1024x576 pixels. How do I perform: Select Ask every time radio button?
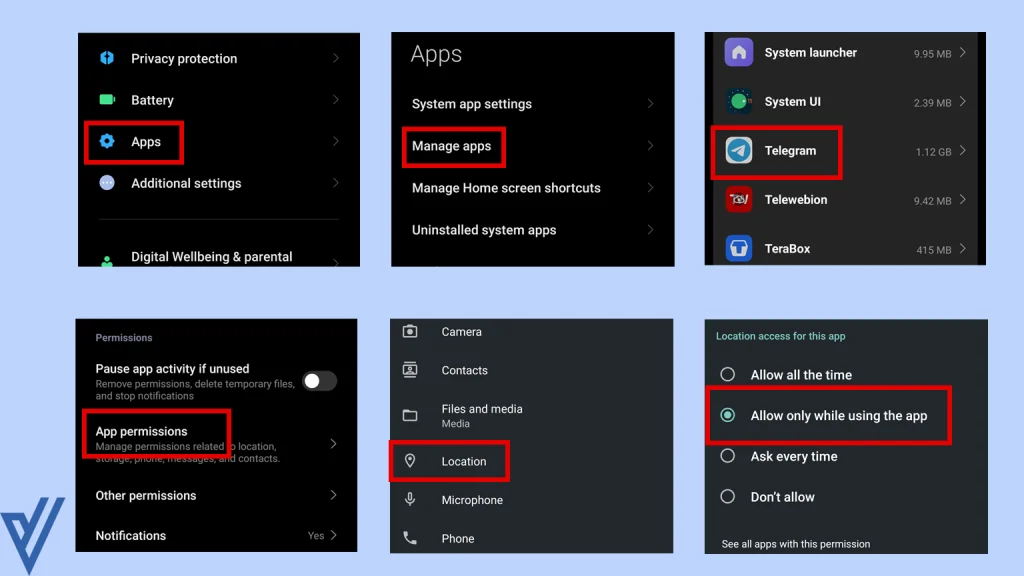(728, 456)
